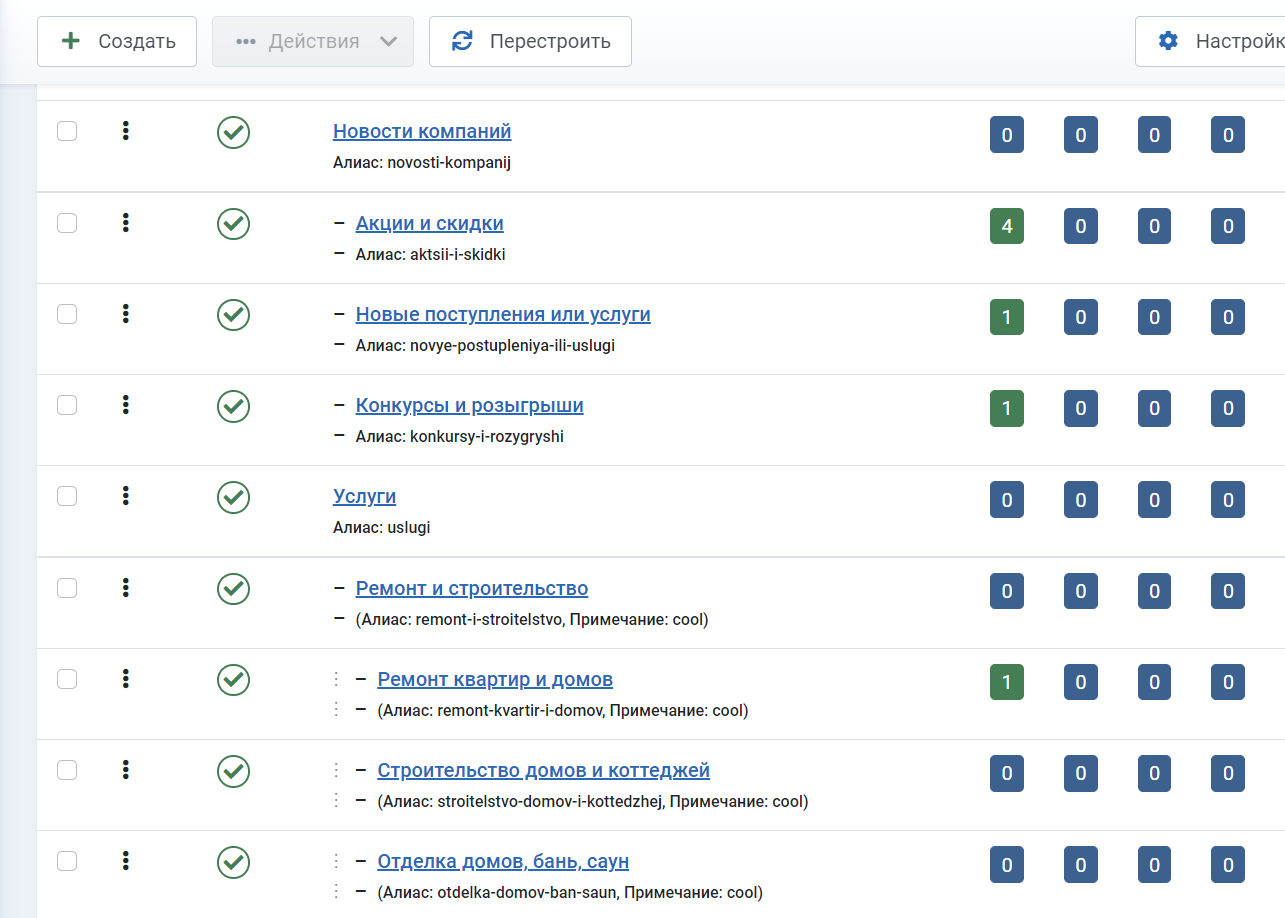This screenshot has height=918, width=1285.
Task: Tick checkbox for Строительство домов и коттеджей
Action: (x=67, y=770)
